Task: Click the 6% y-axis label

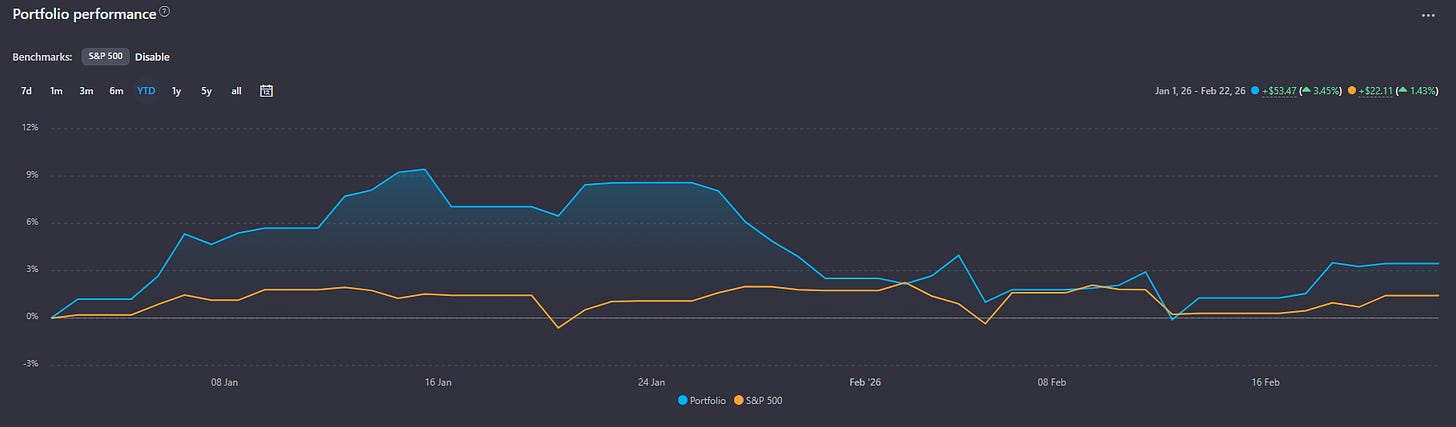Action: (x=31, y=222)
